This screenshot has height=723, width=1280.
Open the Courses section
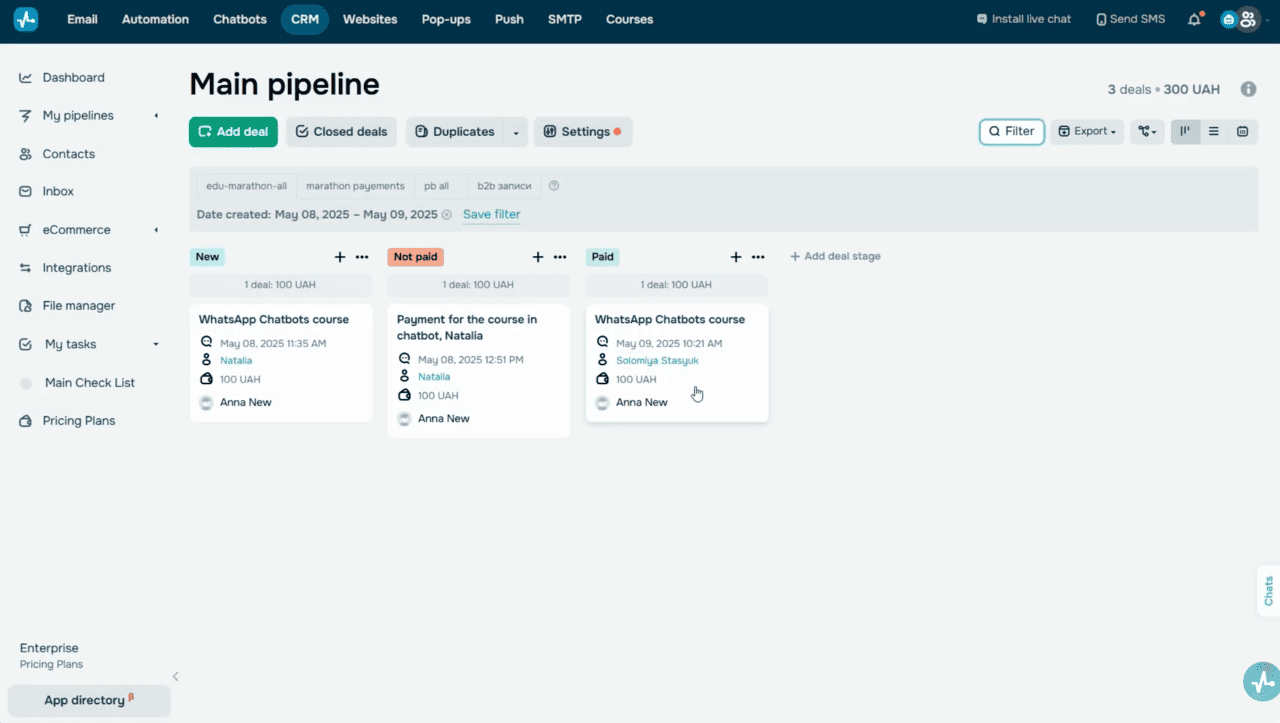[630, 19]
